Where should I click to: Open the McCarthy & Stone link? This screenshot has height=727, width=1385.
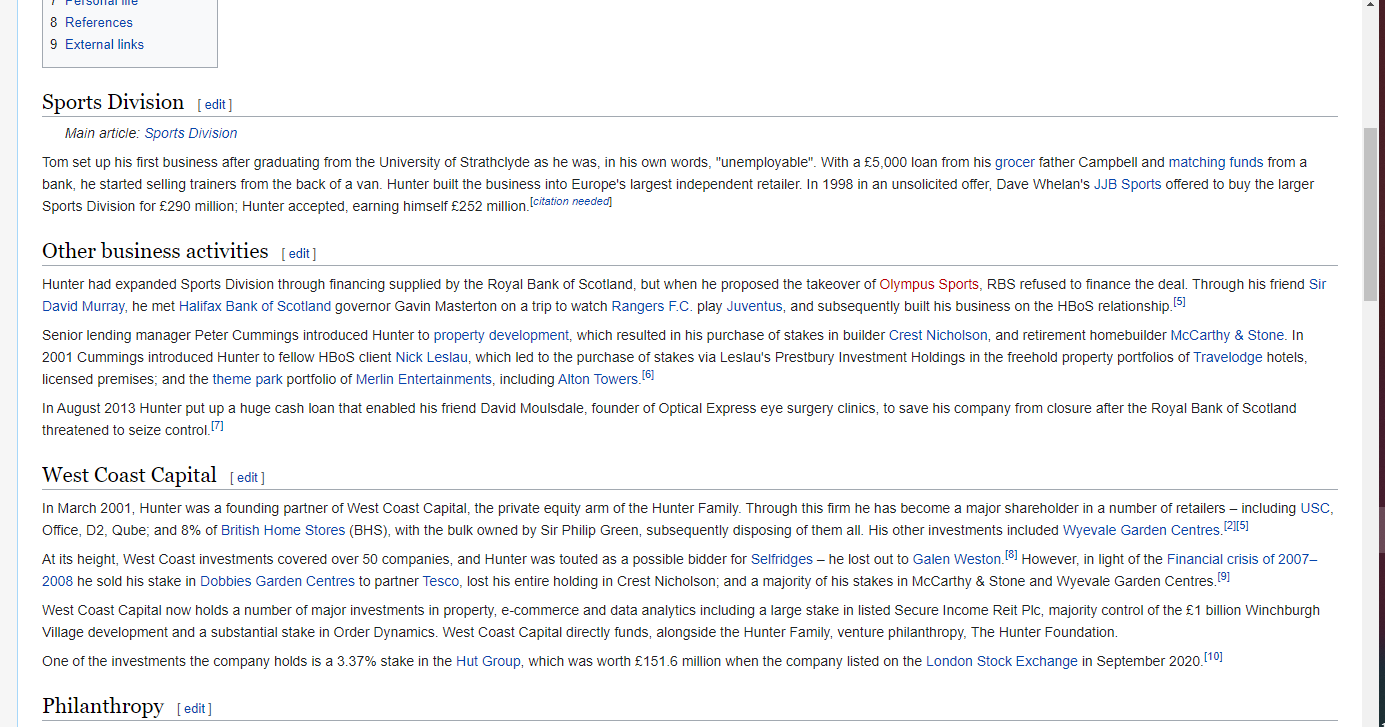click(x=1227, y=335)
